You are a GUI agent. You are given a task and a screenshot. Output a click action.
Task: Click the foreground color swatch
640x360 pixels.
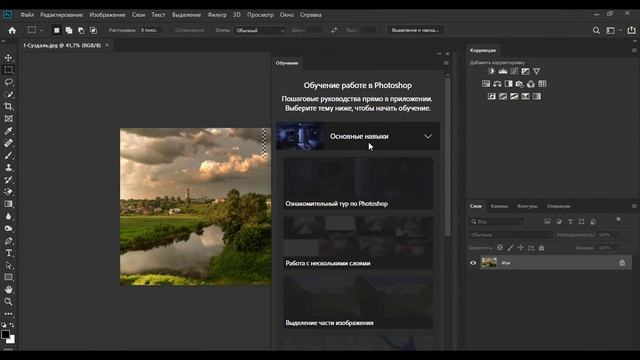tap(5, 335)
